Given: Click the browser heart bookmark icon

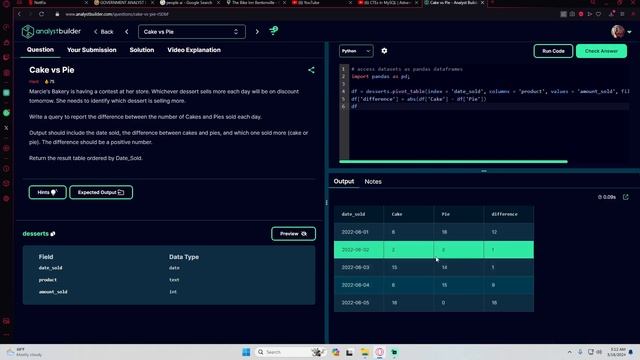Looking at the screenshot, I should coord(598,14).
